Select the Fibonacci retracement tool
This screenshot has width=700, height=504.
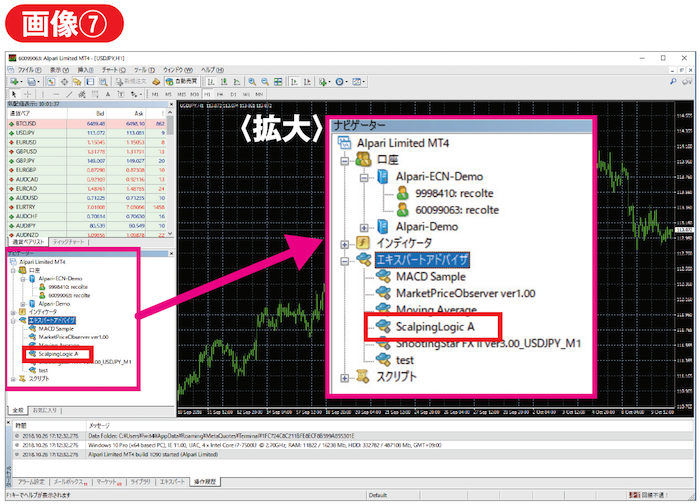coord(95,94)
